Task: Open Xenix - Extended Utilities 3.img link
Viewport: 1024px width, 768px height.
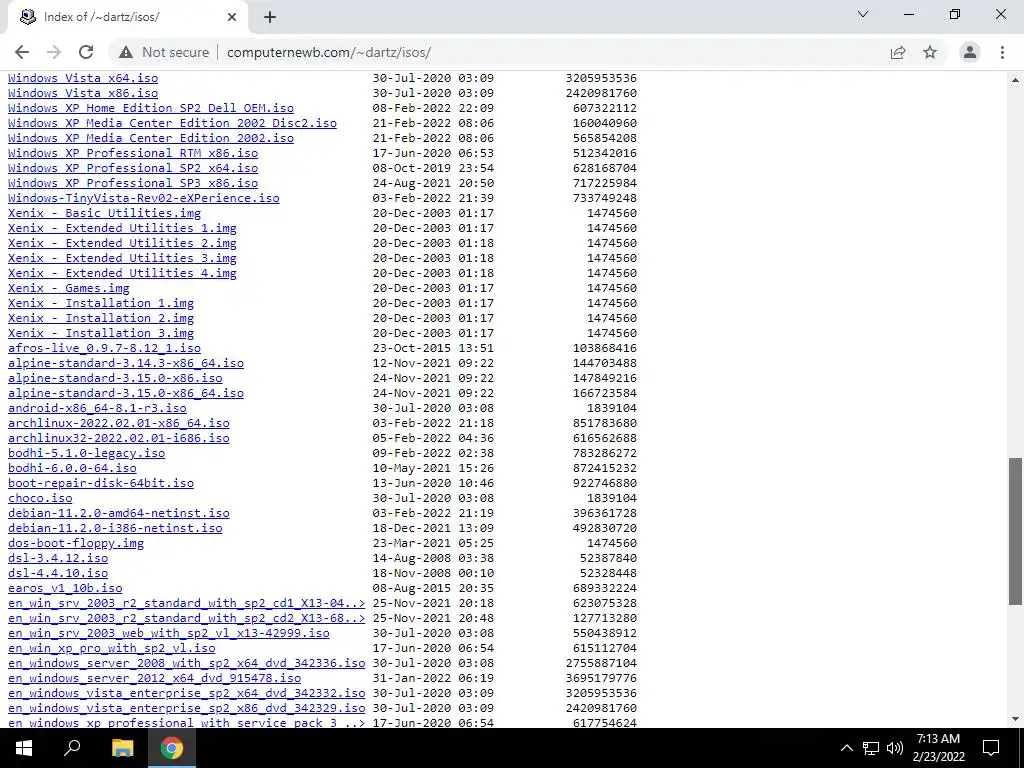Action: (x=122, y=258)
